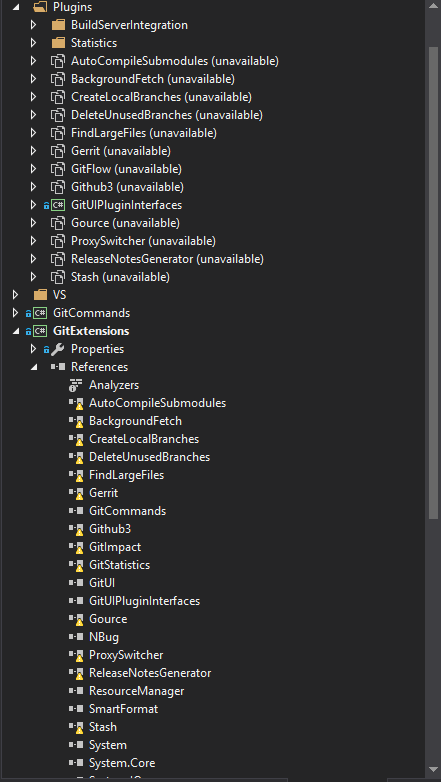Expand the VS folder
The height and width of the screenshot is (782, 441).
[x=15, y=295]
